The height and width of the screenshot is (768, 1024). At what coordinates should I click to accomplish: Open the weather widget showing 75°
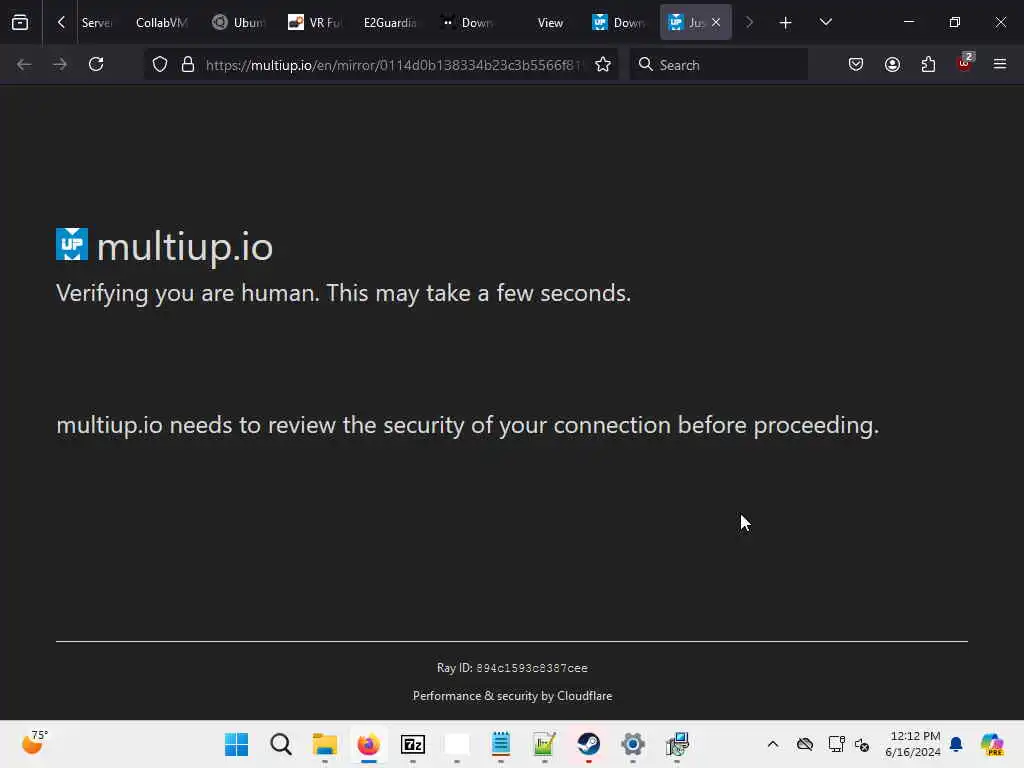click(34, 743)
